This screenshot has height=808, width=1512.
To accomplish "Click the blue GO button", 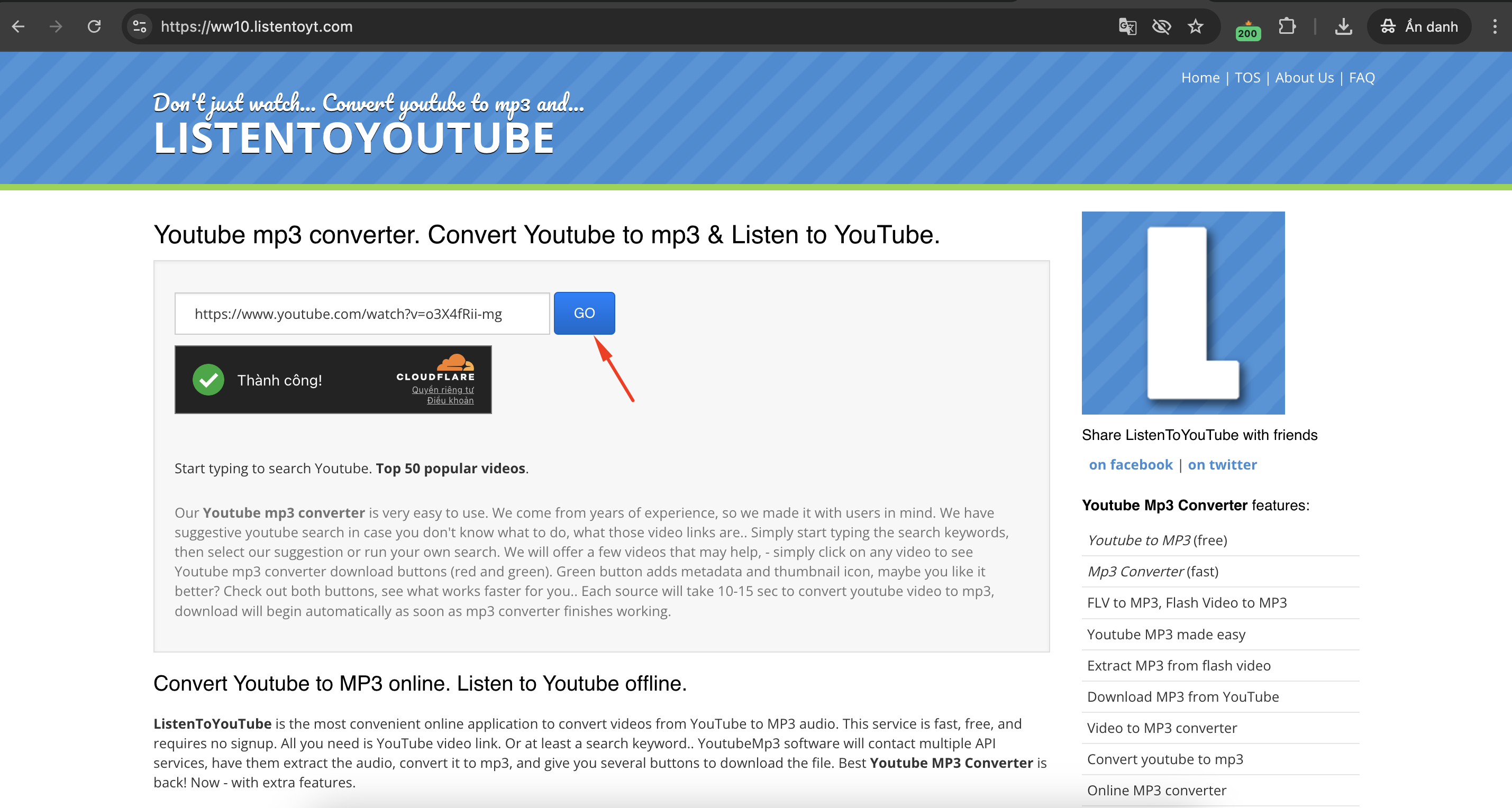I will [x=584, y=313].
